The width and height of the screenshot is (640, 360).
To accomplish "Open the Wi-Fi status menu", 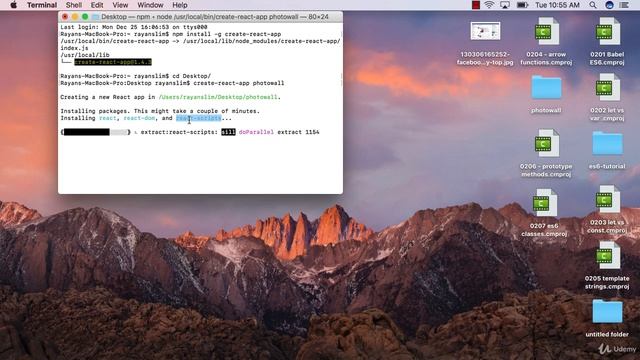I will (489, 5).
